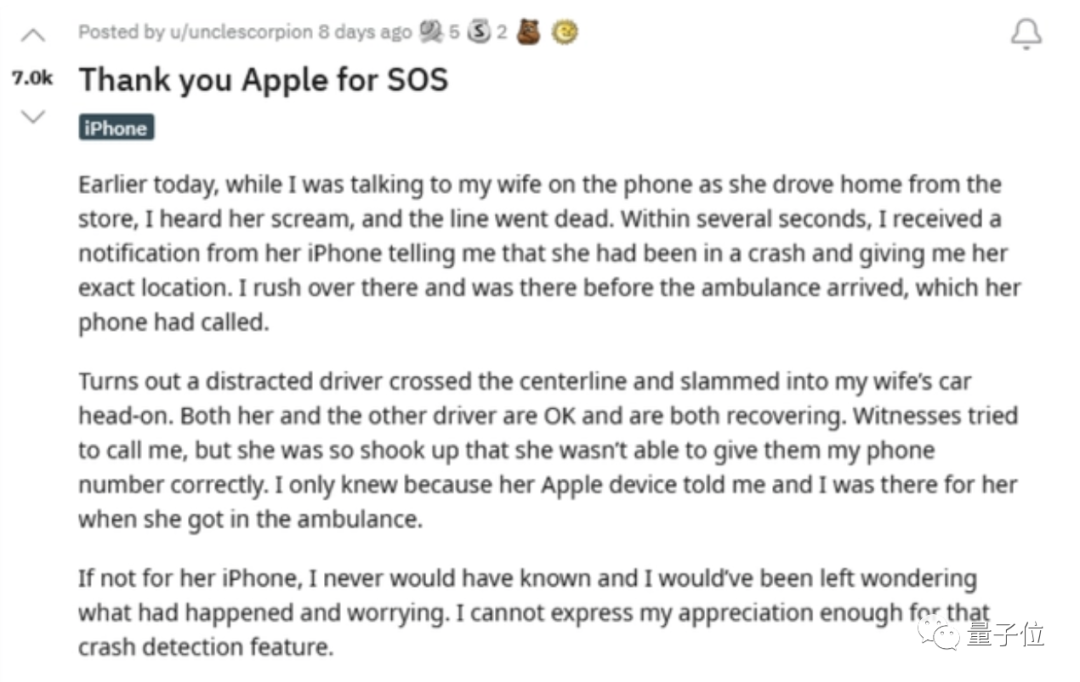
Task: Upvote the Thank you Apple post
Action: [x=33, y=37]
